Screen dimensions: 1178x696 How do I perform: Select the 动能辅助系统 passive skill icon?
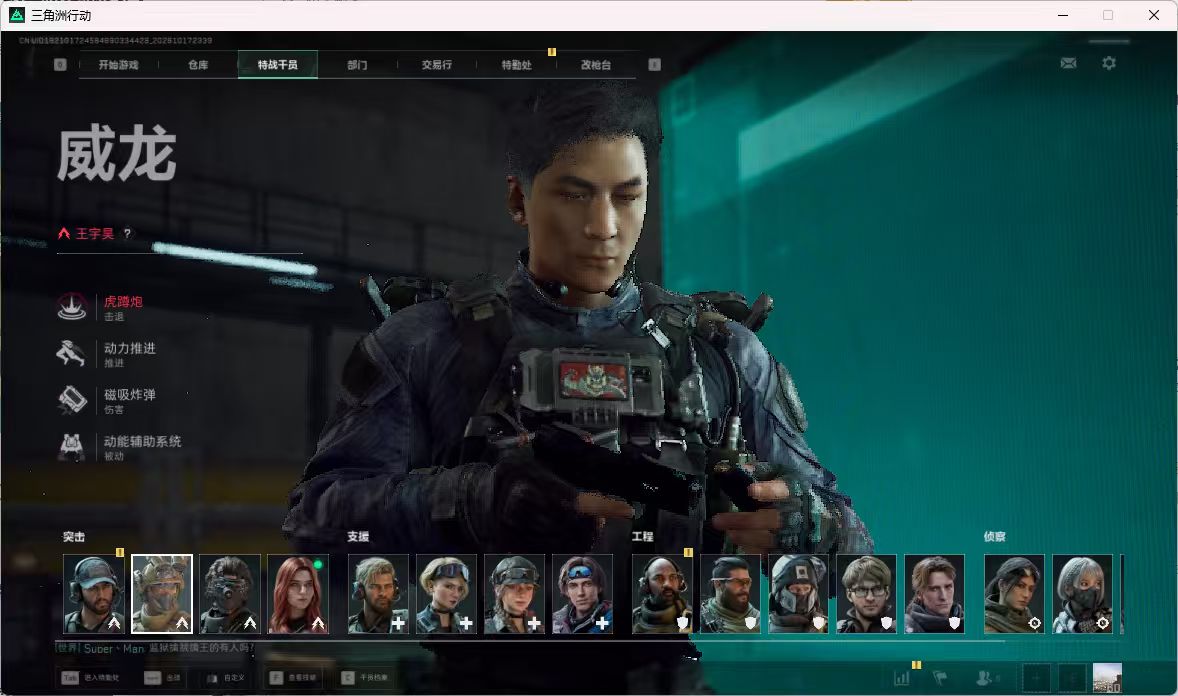coord(72,446)
